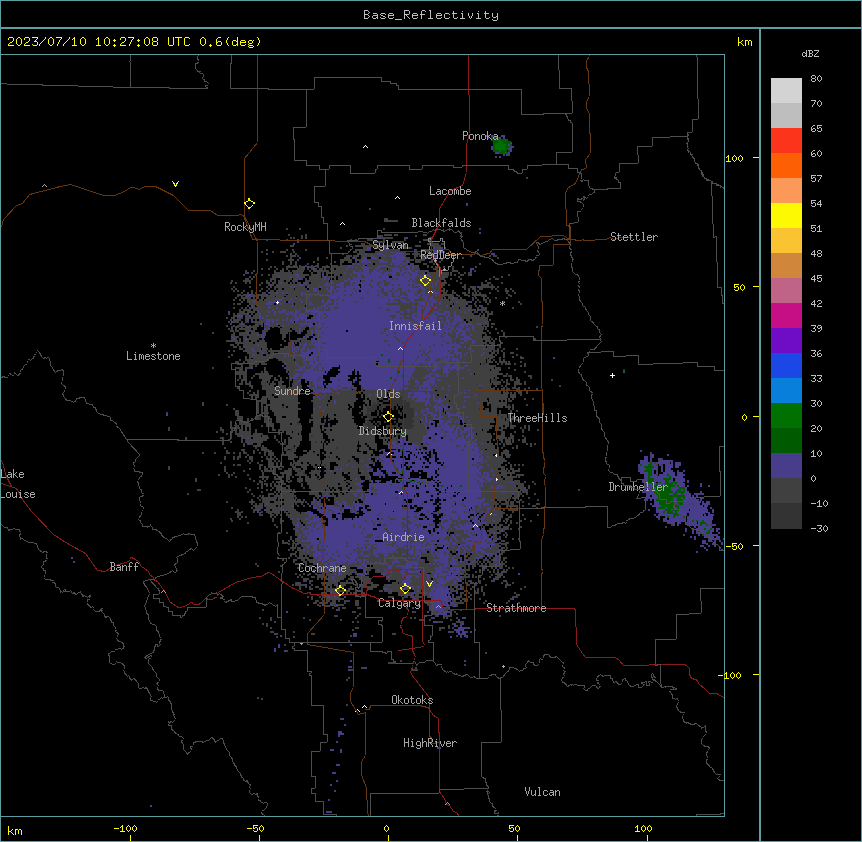Click the green 20-30 dBZ legend swatch
The image size is (862, 842).
click(786, 416)
